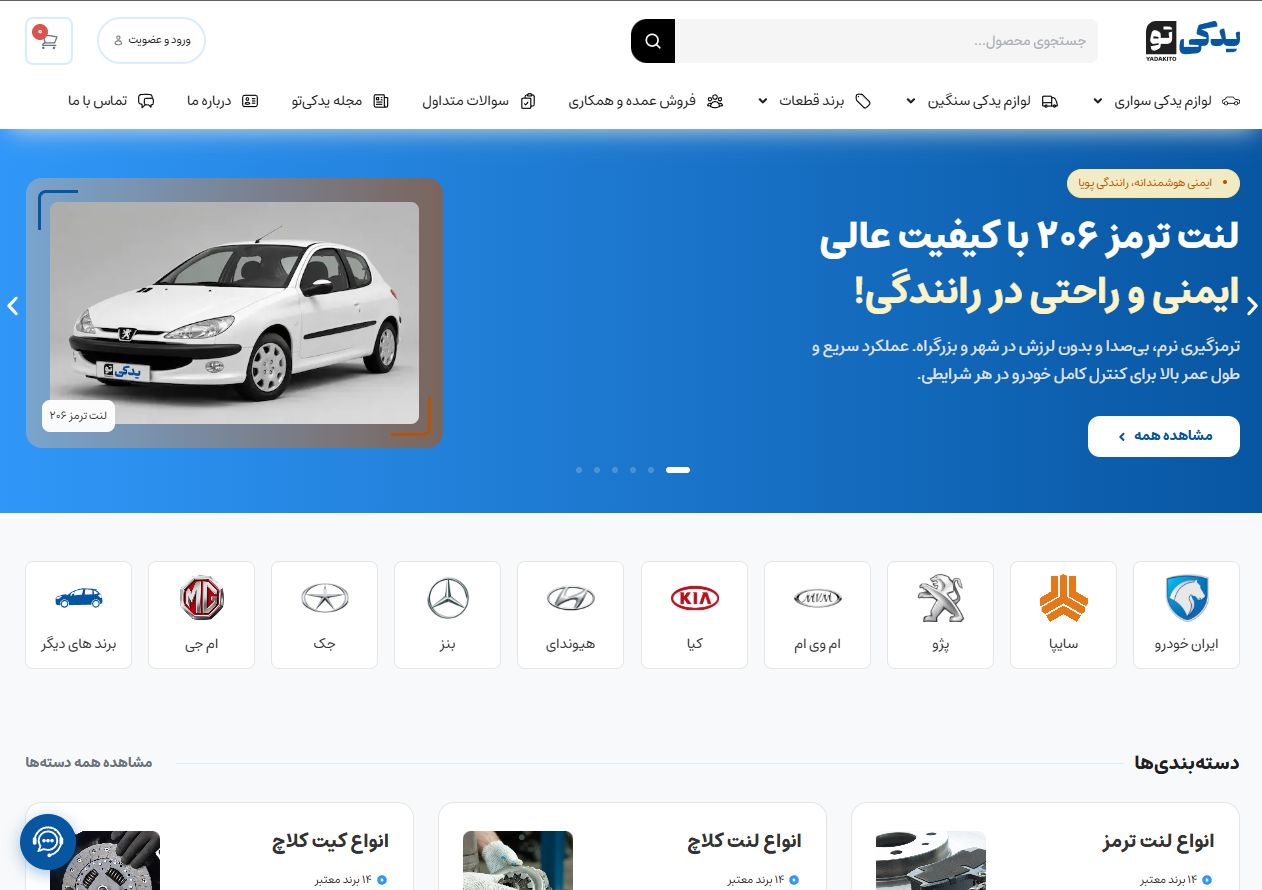Click the clutch kit disc thumbnail
Viewport: 1262px width, 890px height.
[105, 860]
